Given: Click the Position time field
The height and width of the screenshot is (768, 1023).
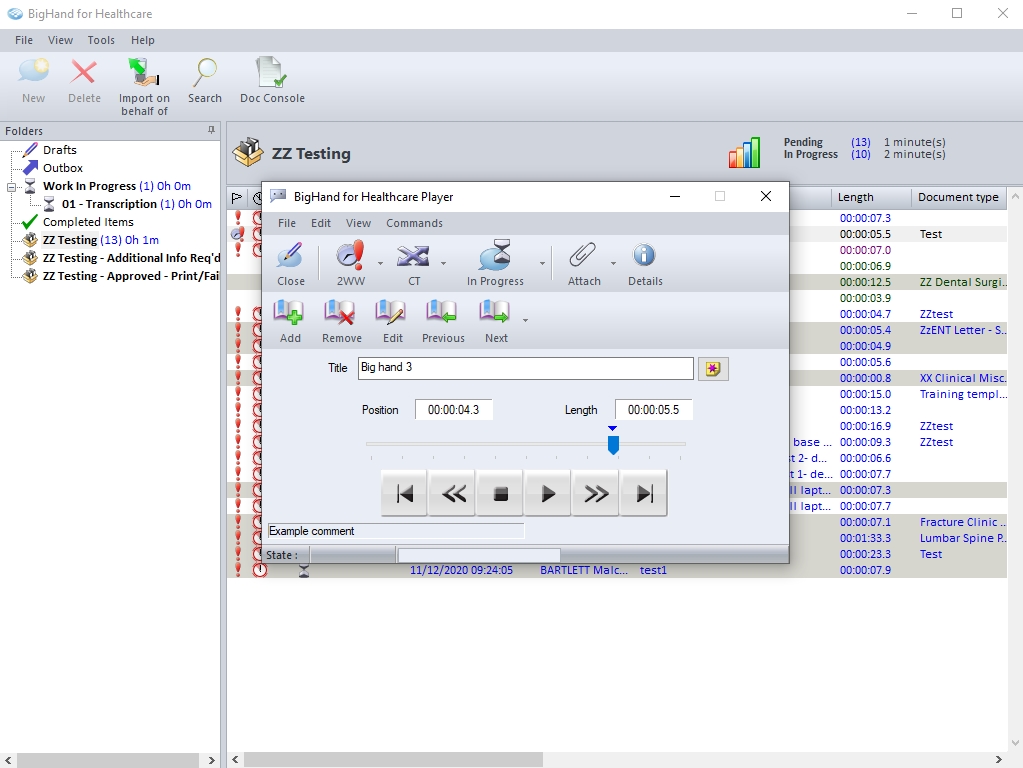Looking at the screenshot, I should tap(453, 410).
